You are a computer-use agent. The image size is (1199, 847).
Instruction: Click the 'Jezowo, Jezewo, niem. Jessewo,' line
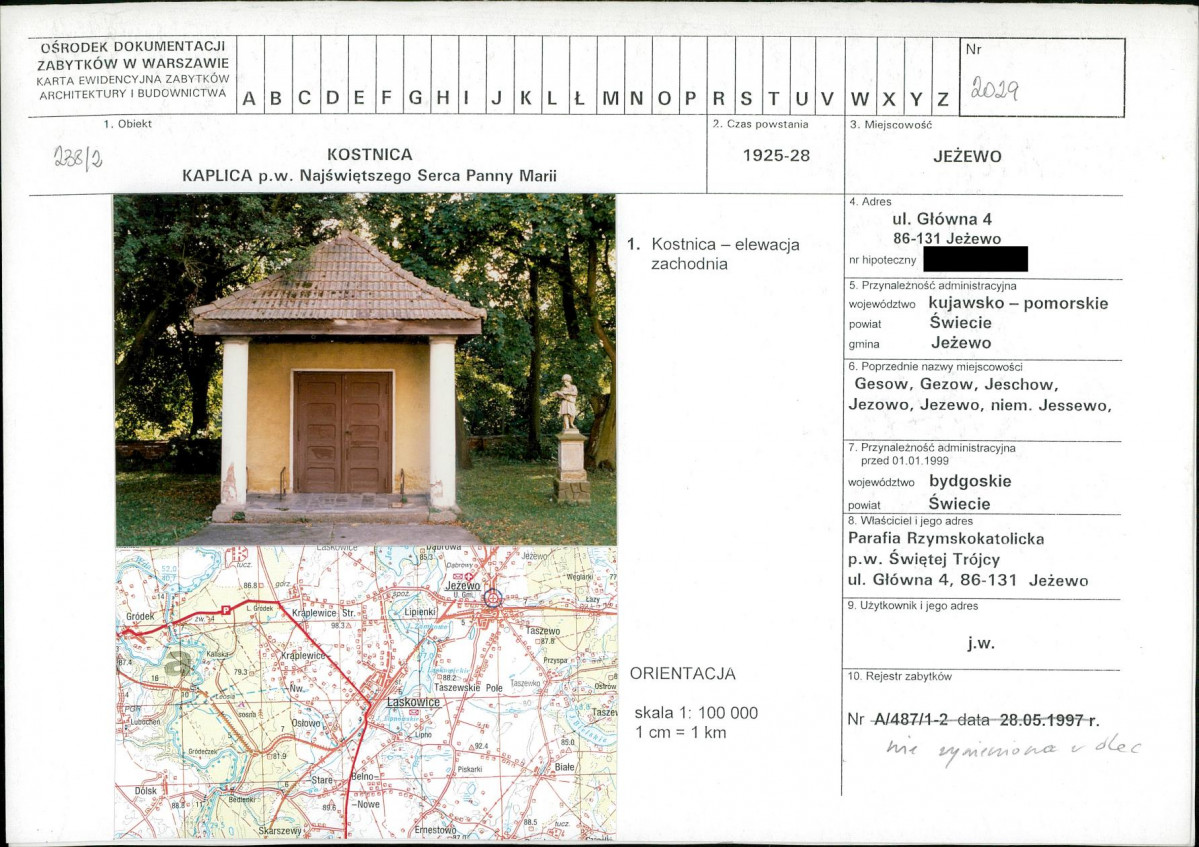980,406
